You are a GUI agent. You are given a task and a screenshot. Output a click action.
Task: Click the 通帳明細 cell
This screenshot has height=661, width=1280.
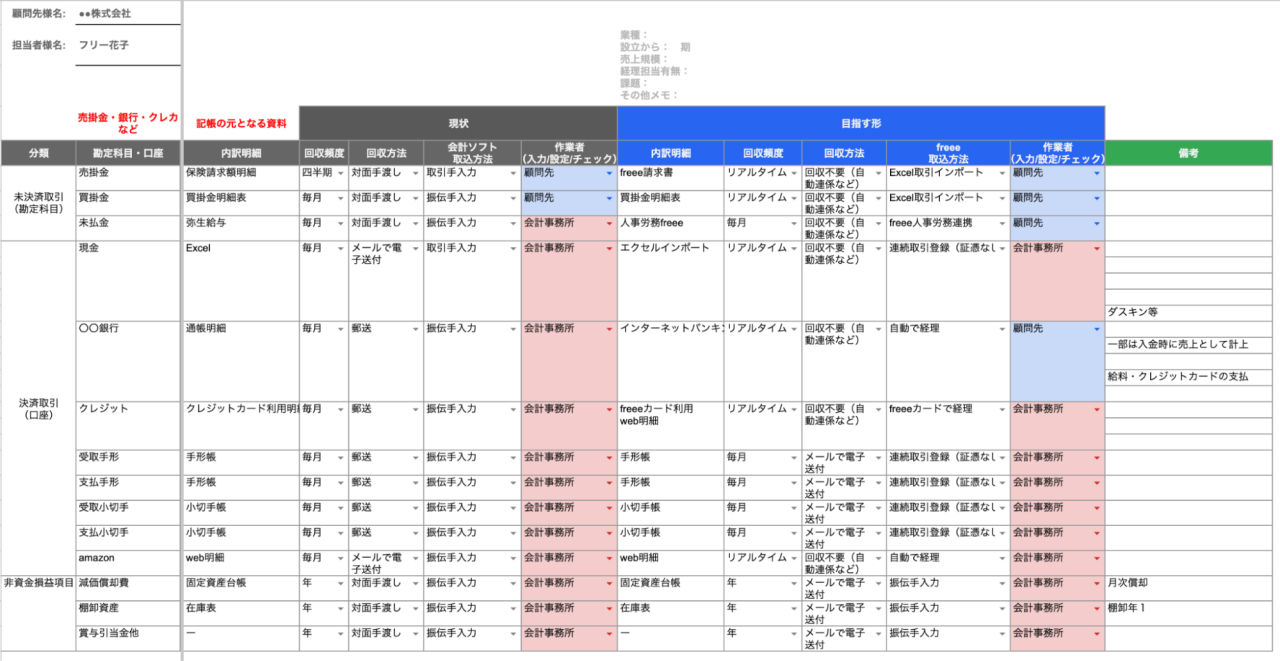tap(240, 361)
